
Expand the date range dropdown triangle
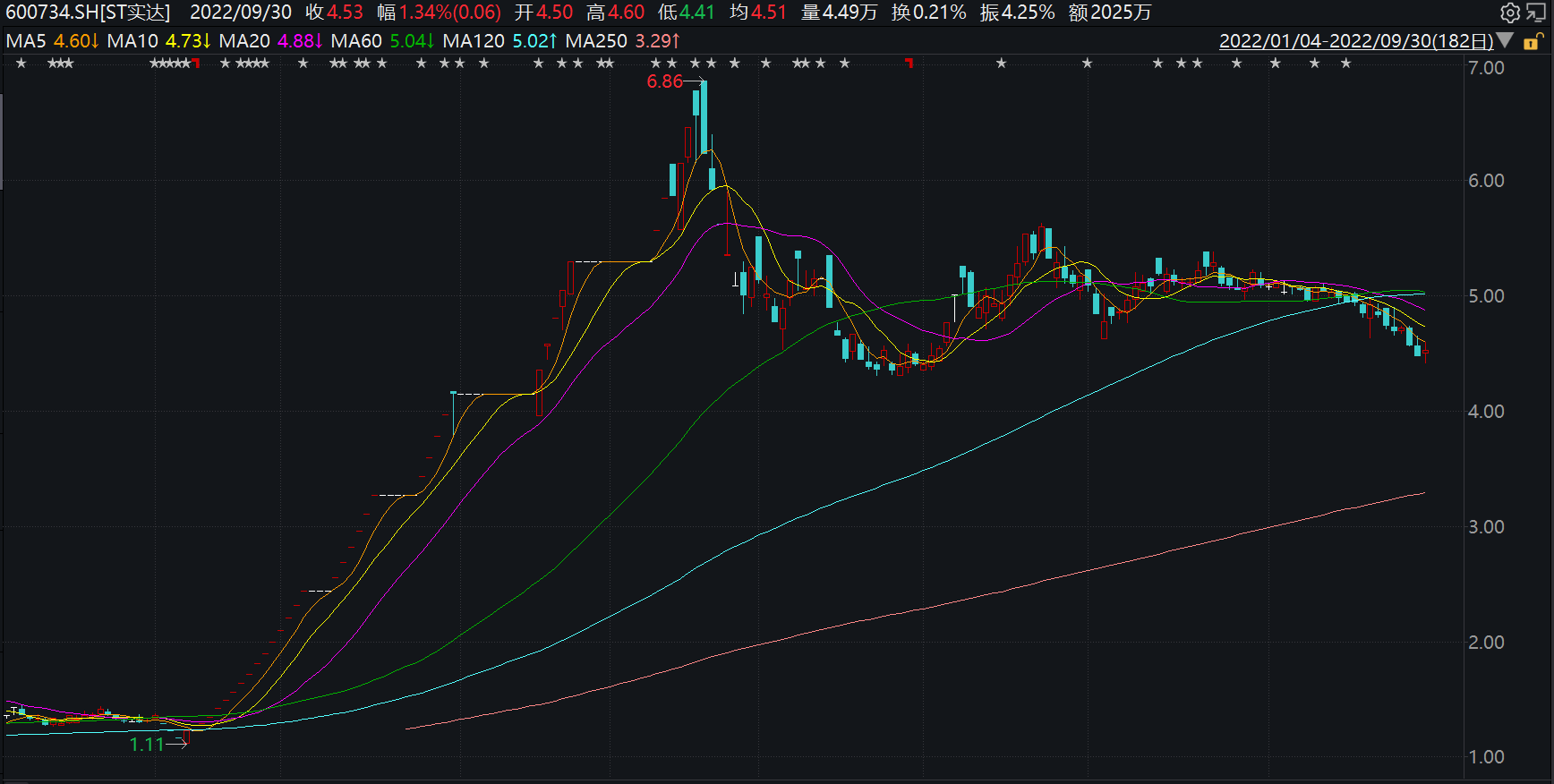(1505, 40)
